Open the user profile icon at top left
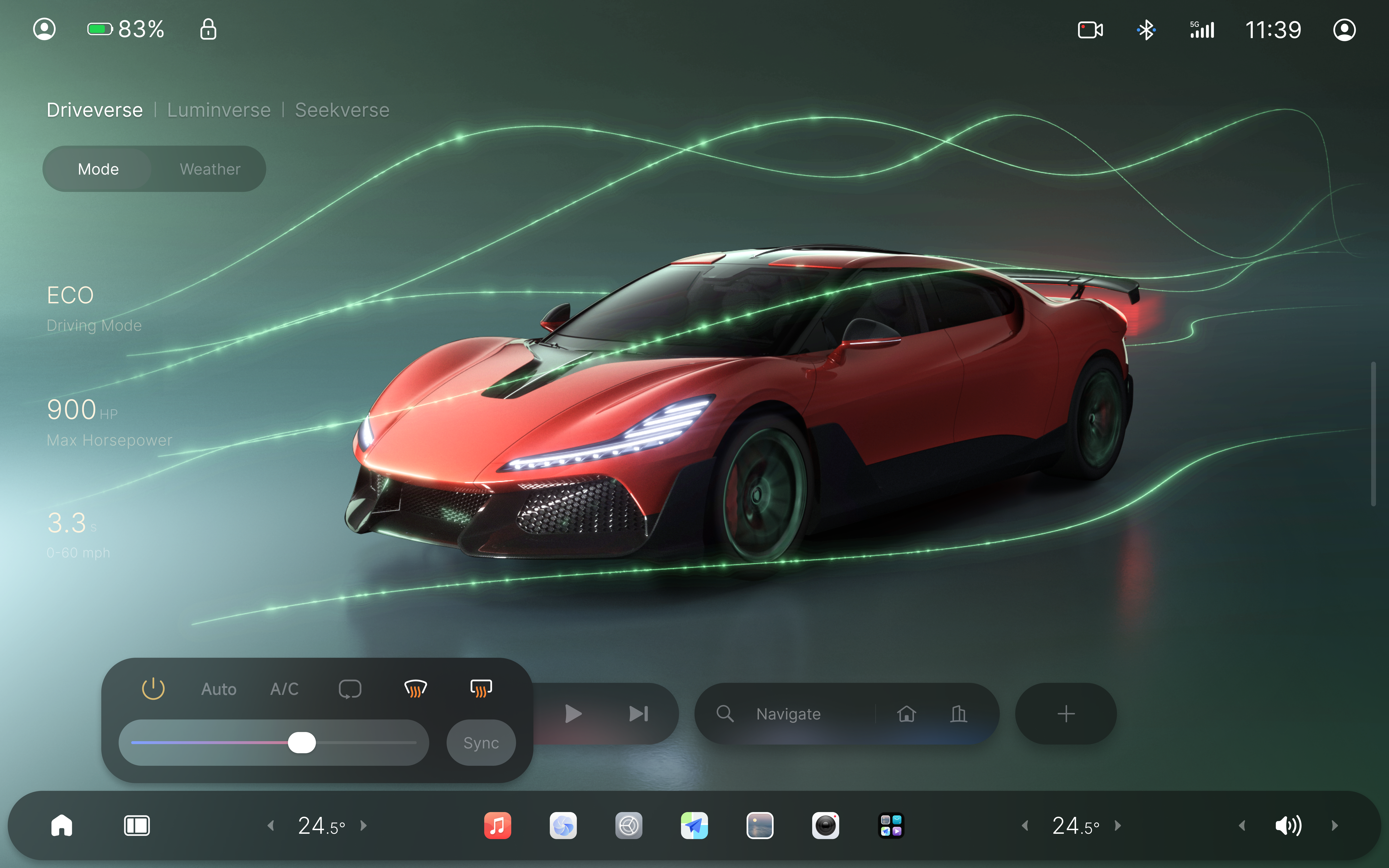The height and width of the screenshot is (868, 1389). (44, 29)
